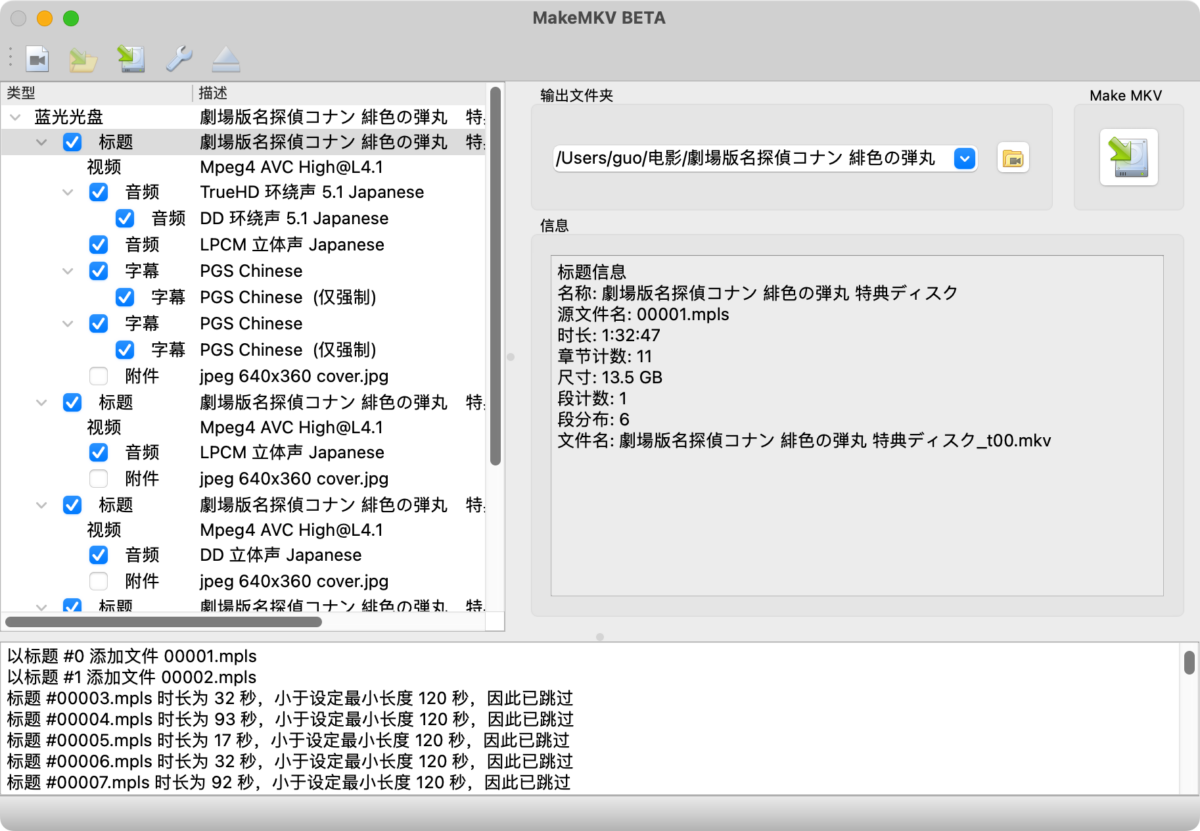Click the toolbar's green-arrow hard drive icon
This screenshot has width=1200, height=831.
click(x=131, y=59)
